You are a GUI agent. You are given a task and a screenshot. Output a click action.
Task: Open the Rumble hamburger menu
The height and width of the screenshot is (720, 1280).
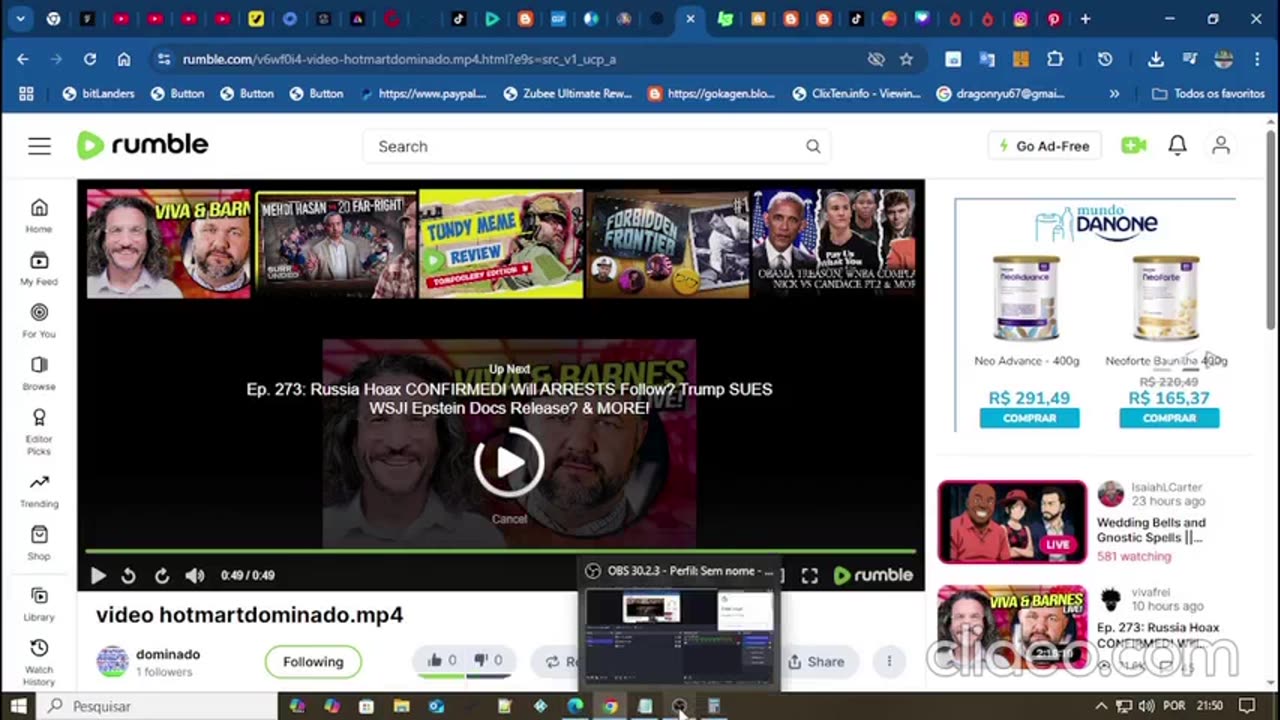point(39,146)
